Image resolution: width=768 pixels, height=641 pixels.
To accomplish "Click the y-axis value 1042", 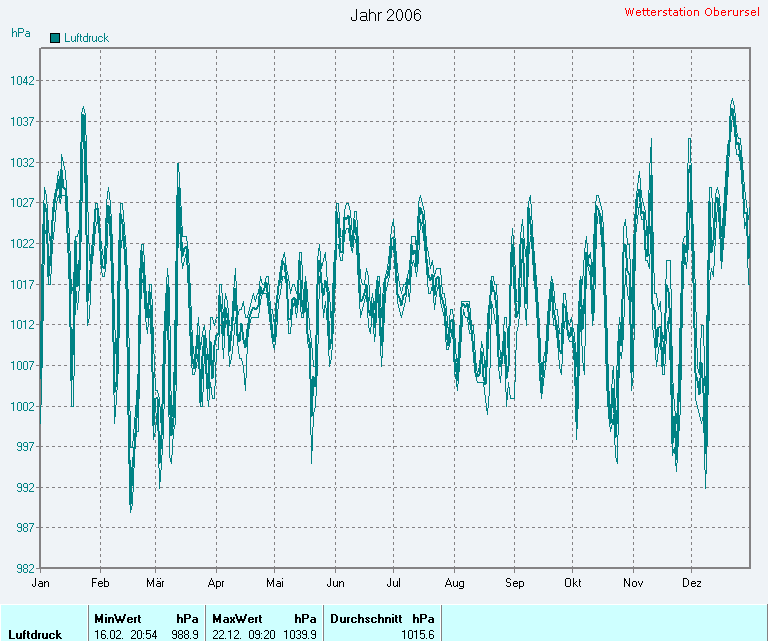I will pyautogui.click(x=23, y=80).
